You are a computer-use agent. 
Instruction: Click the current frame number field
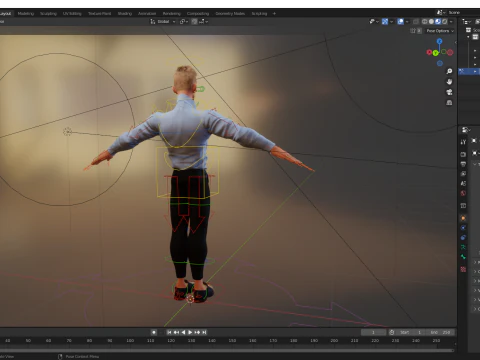(x=373, y=332)
